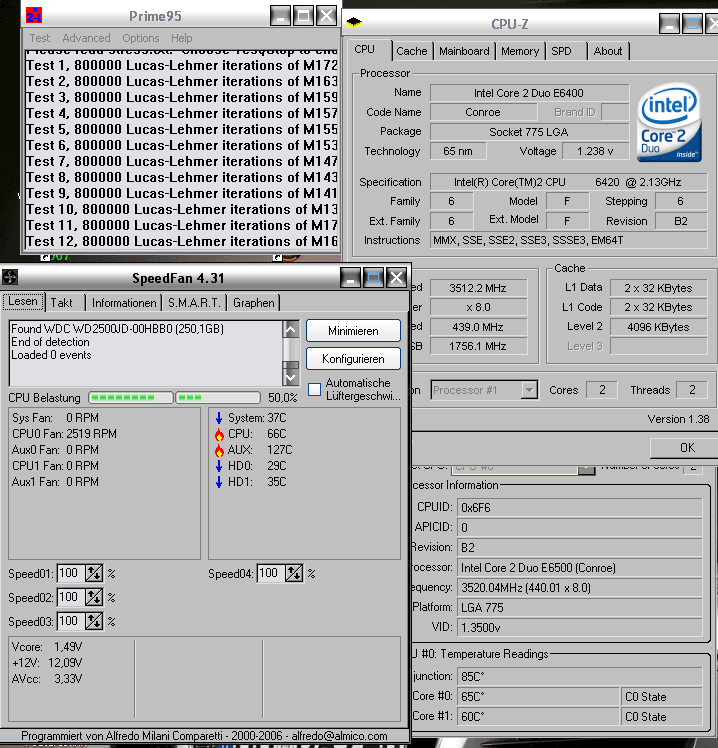Click the SpeedFan log scroll up arrow
Screen dimensions: 718x748
291,329
